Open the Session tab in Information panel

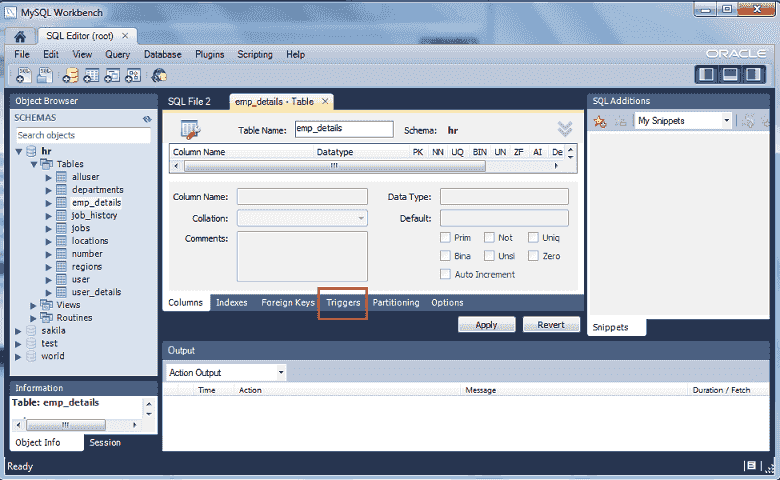click(x=105, y=442)
